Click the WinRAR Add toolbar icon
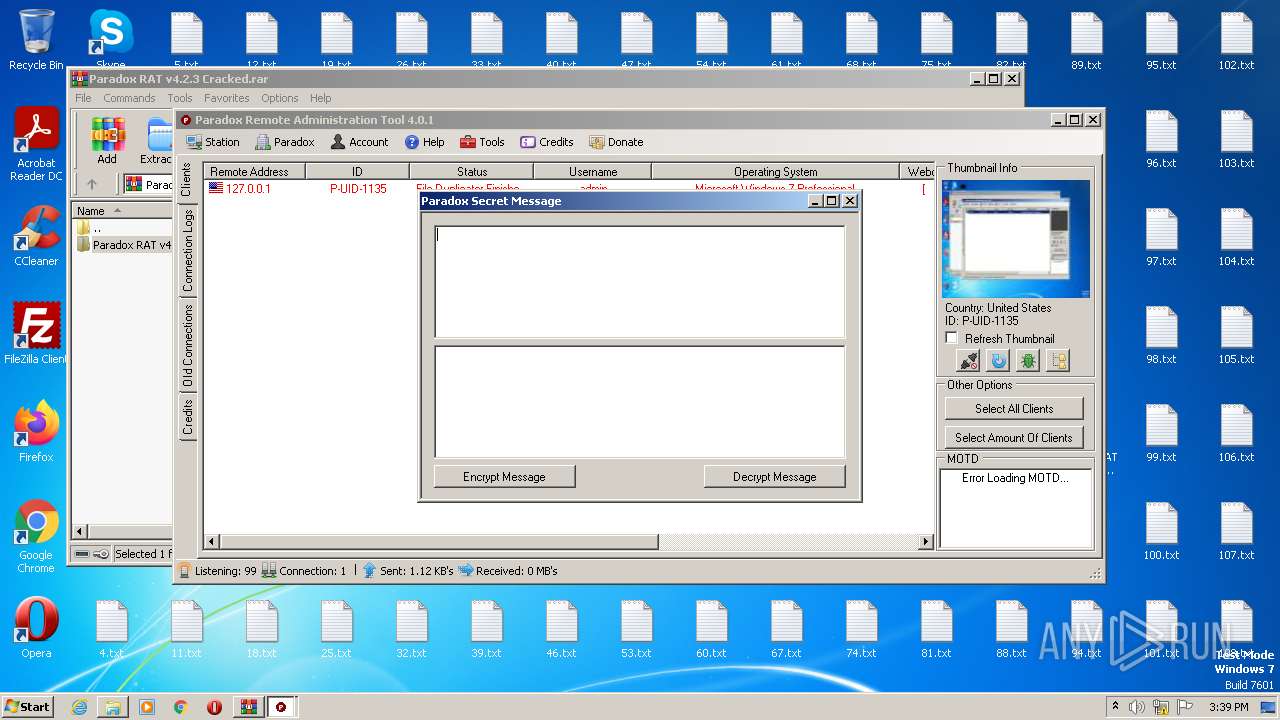The width and height of the screenshot is (1280, 720). (x=107, y=141)
